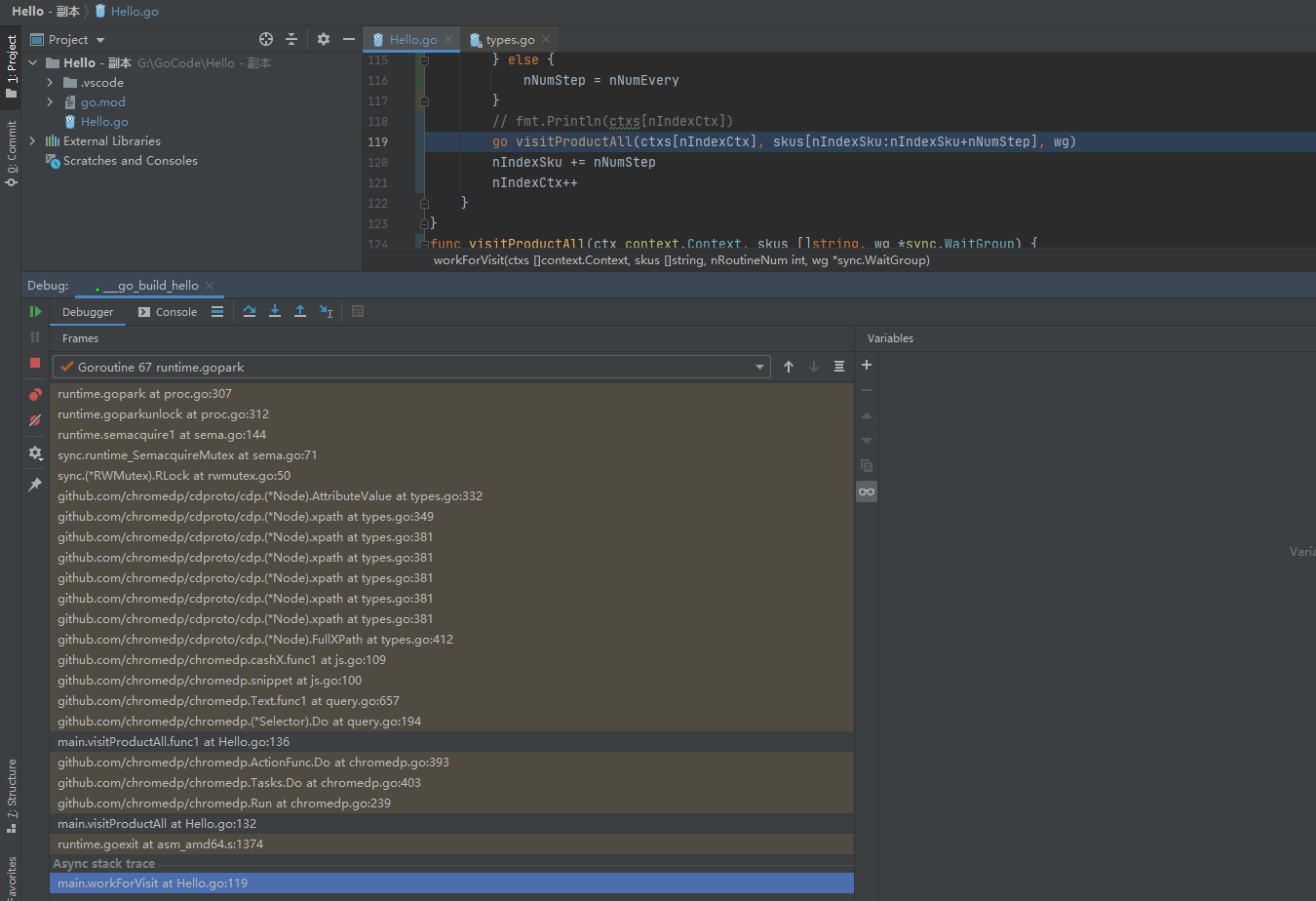Open debugger settings gear in sidebar
Viewport: 1316px width, 901px height.
click(35, 453)
